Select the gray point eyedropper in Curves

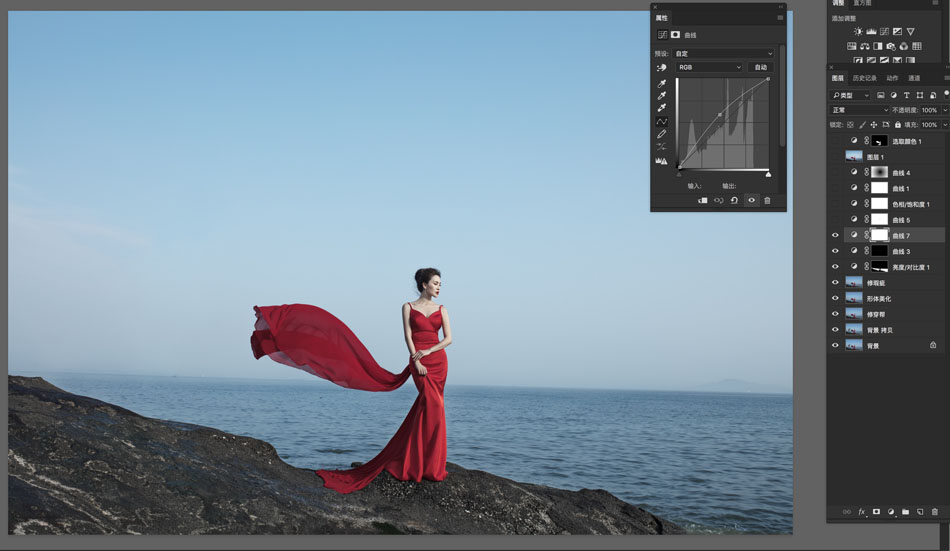pos(662,95)
